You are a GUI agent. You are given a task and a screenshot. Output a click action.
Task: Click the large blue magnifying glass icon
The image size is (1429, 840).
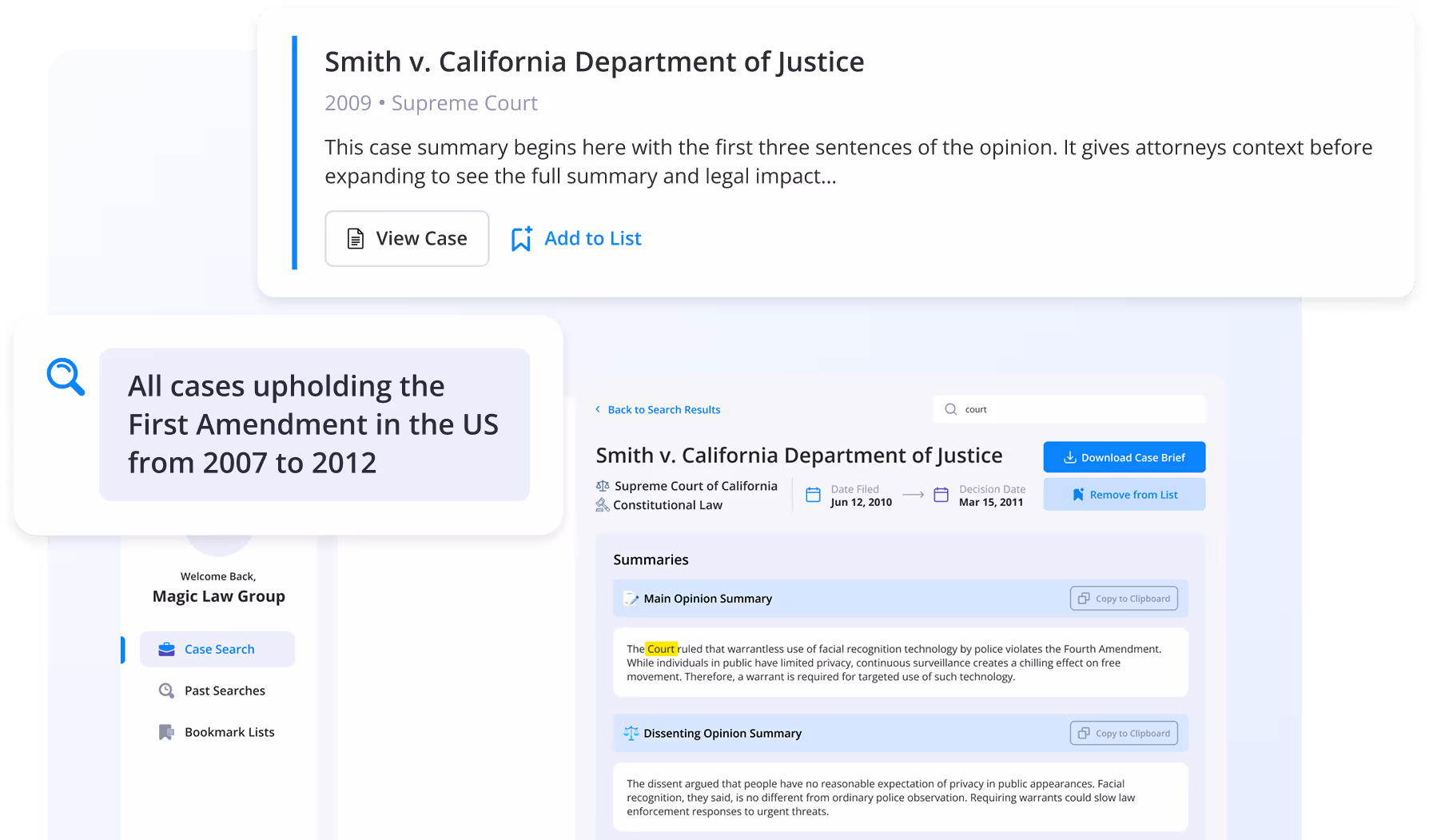pos(65,376)
